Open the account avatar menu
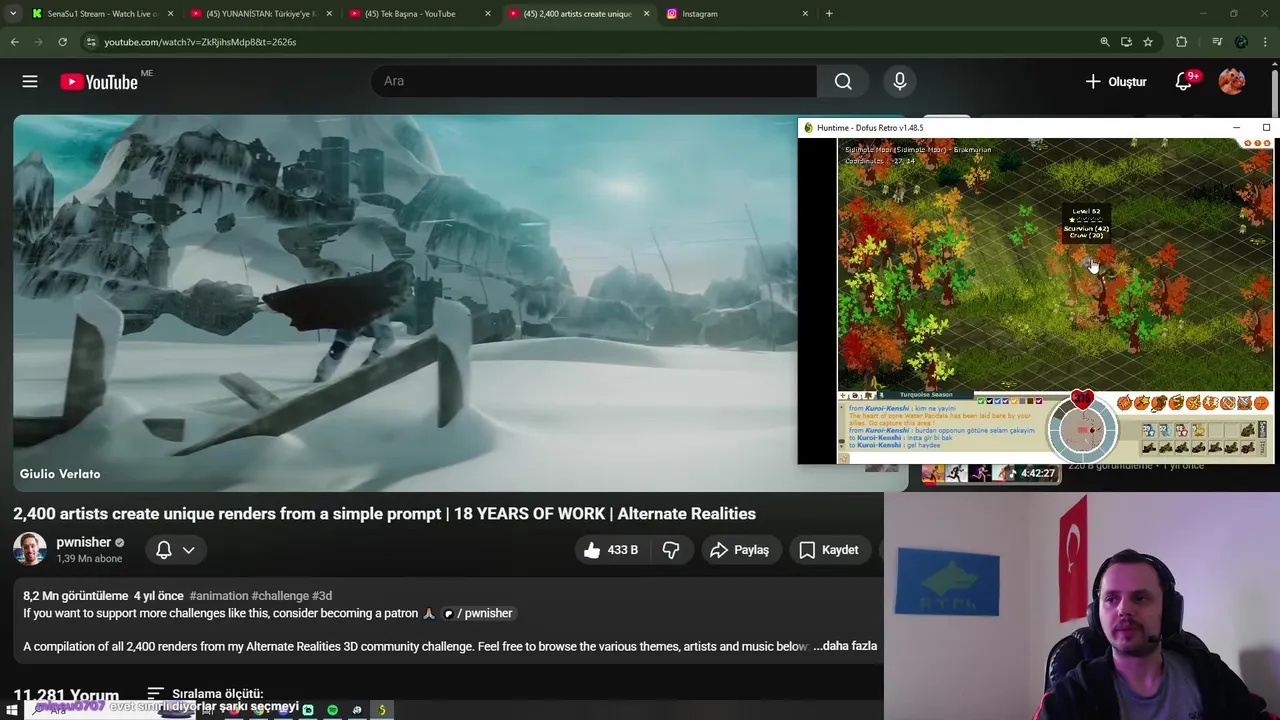The width and height of the screenshot is (1280, 720). pos(1232,81)
